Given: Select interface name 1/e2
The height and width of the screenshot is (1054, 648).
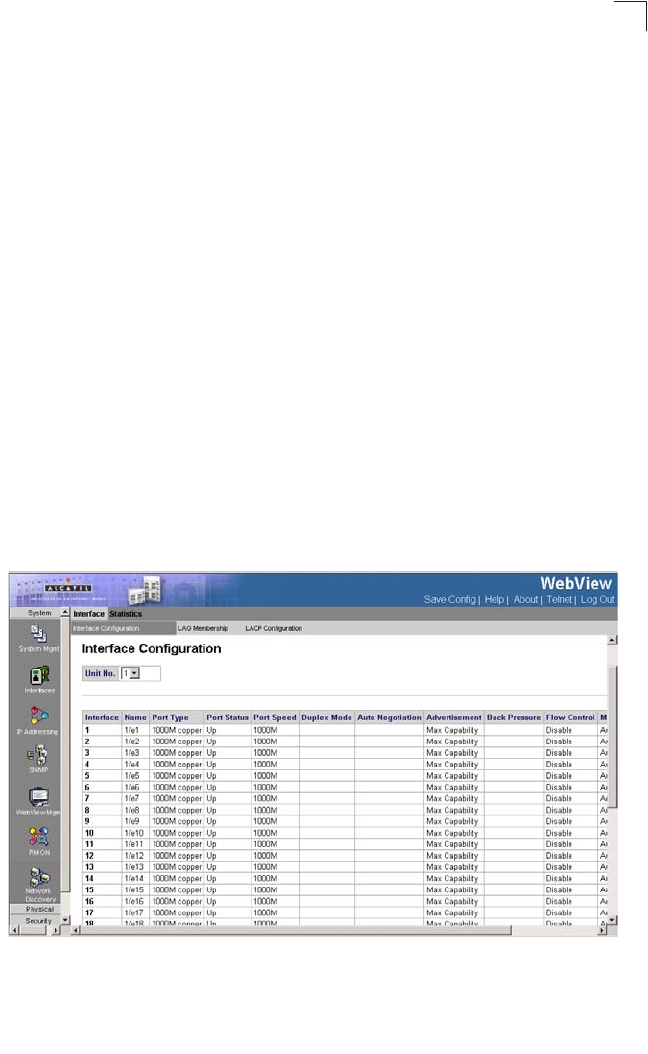Looking at the screenshot, I should (x=132, y=741).
